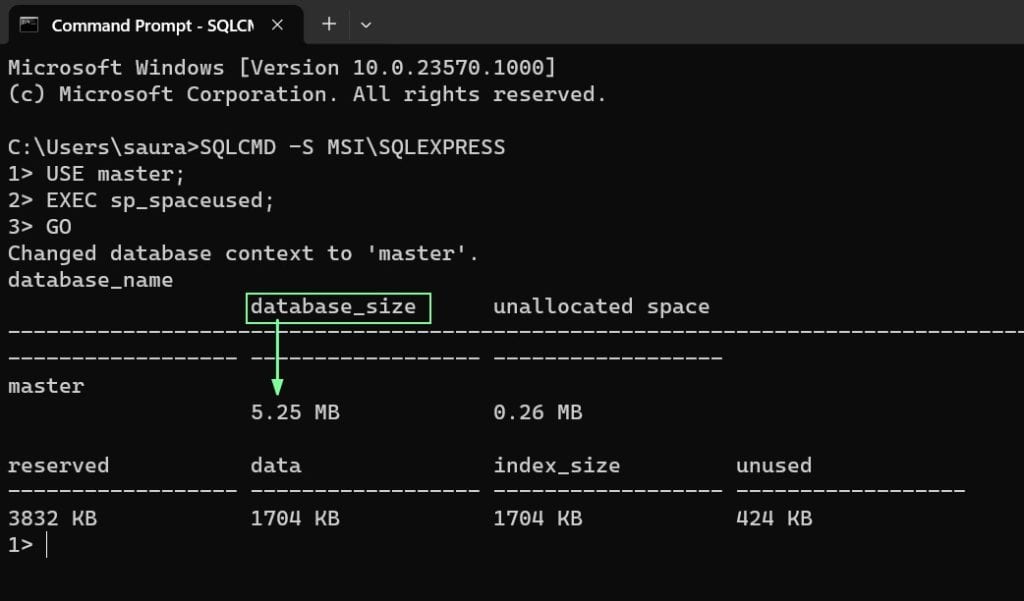Click the '1704 KB' value under data
Viewport: 1024px width, 601px height.
coord(295,518)
